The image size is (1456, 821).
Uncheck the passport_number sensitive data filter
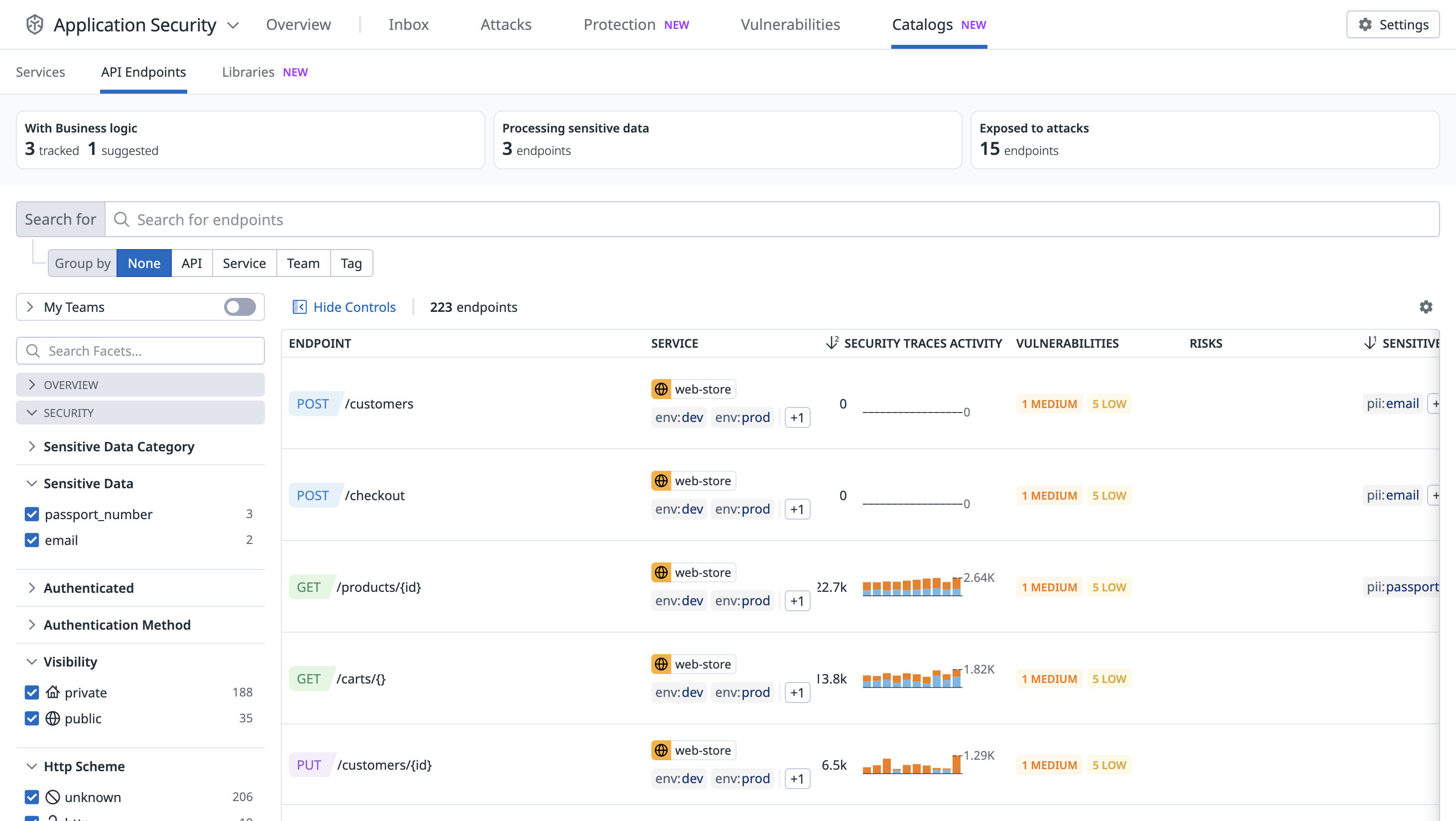pos(32,514)
